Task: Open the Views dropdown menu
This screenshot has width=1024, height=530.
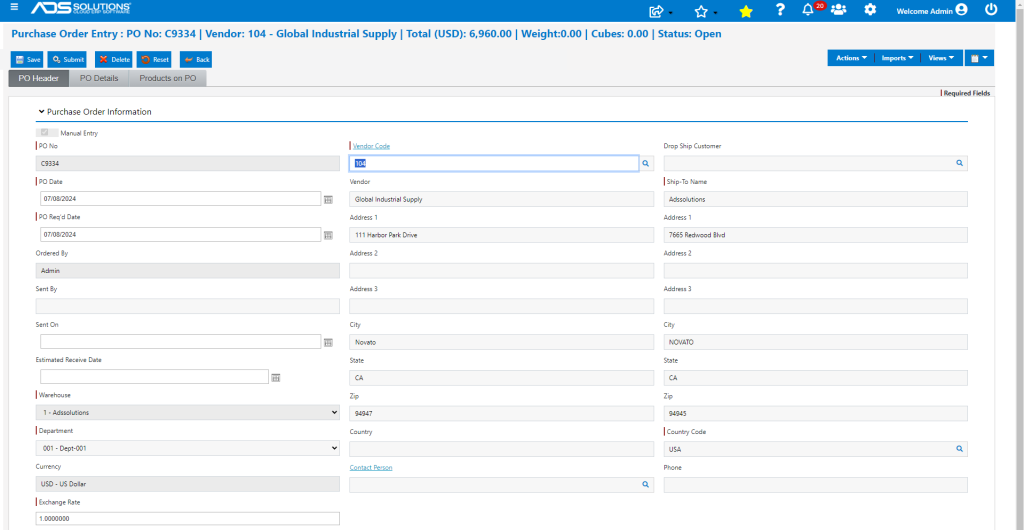Action: (942, 58)
